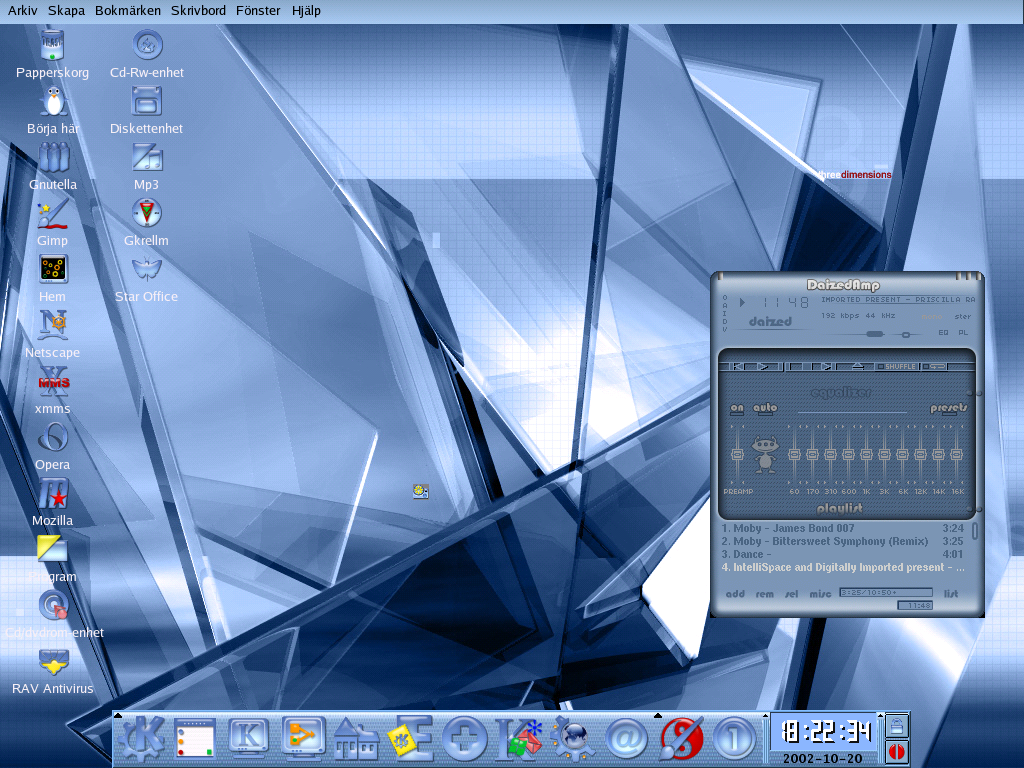The height and width of the screenshot is (768, 1024).
Task: Click the panel lock screen button
Action: [897, 725]
